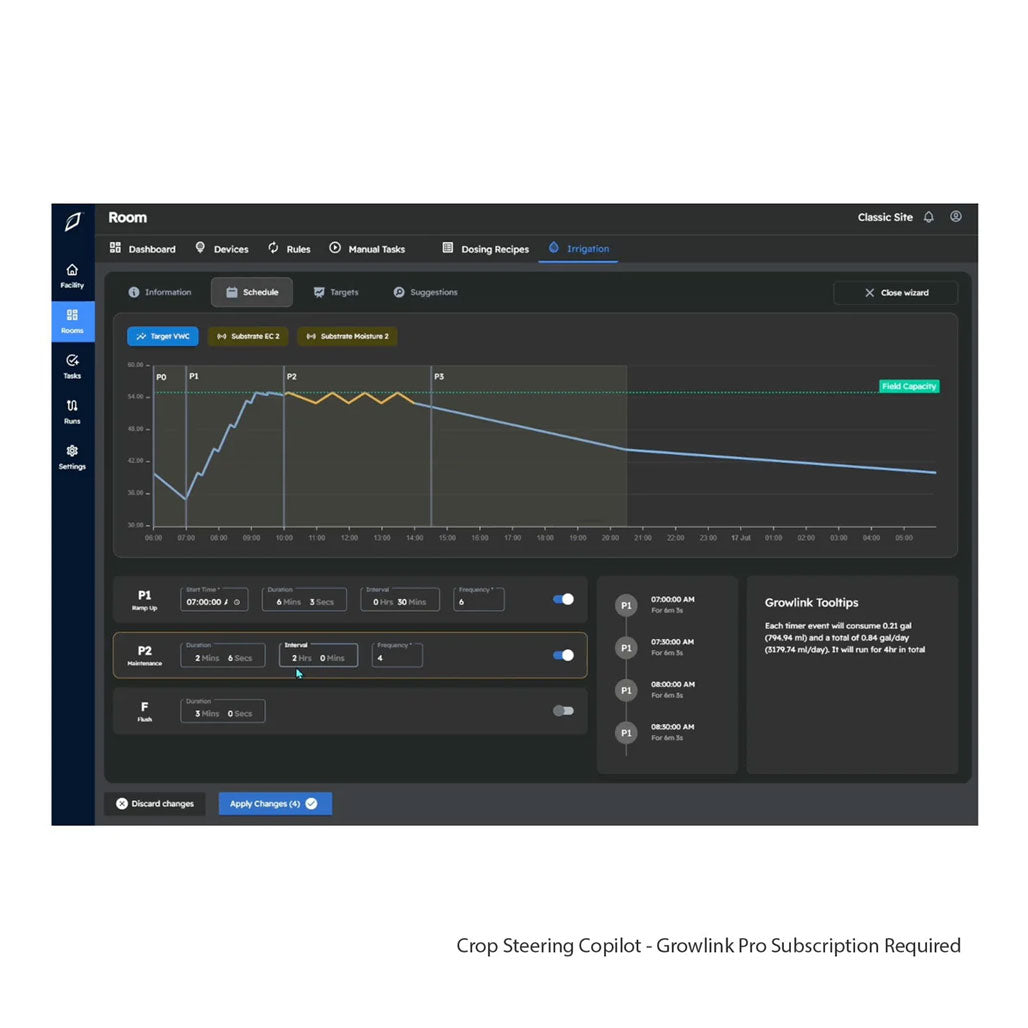Switch to the Dosing Recipes tab
The height and width of the screenshot is (1028, 1028).
486,249
